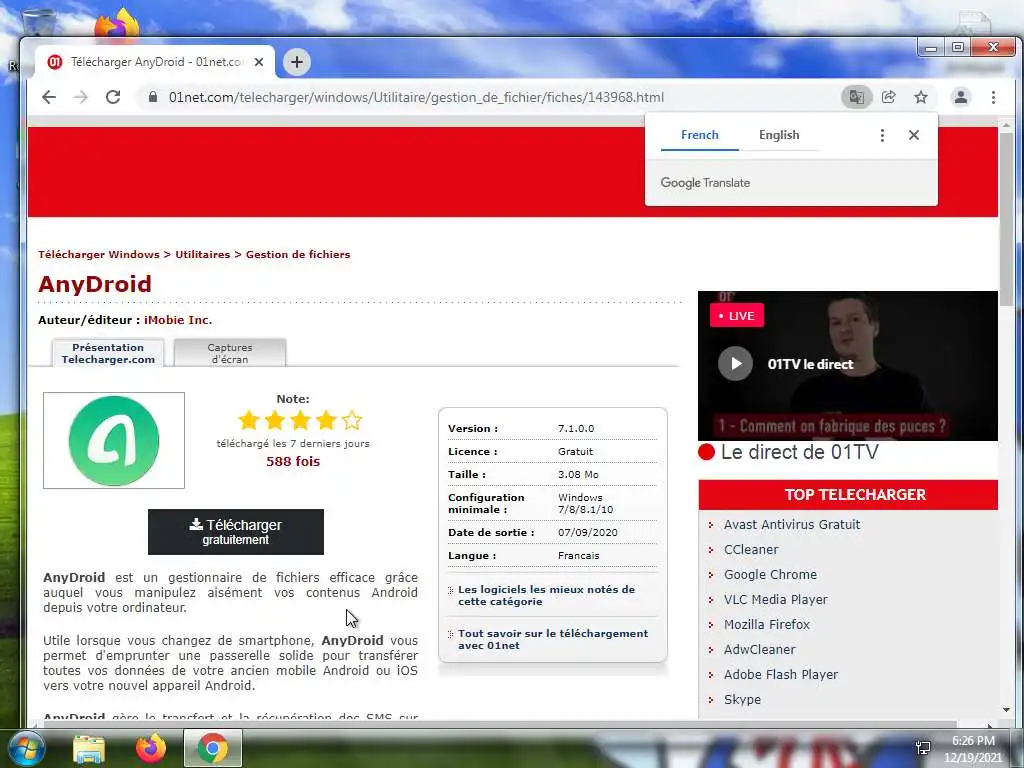The width and height of the screenshot is (1024, 768).
Task: Go back using the browser back arrow
Action: pos(49,97)
